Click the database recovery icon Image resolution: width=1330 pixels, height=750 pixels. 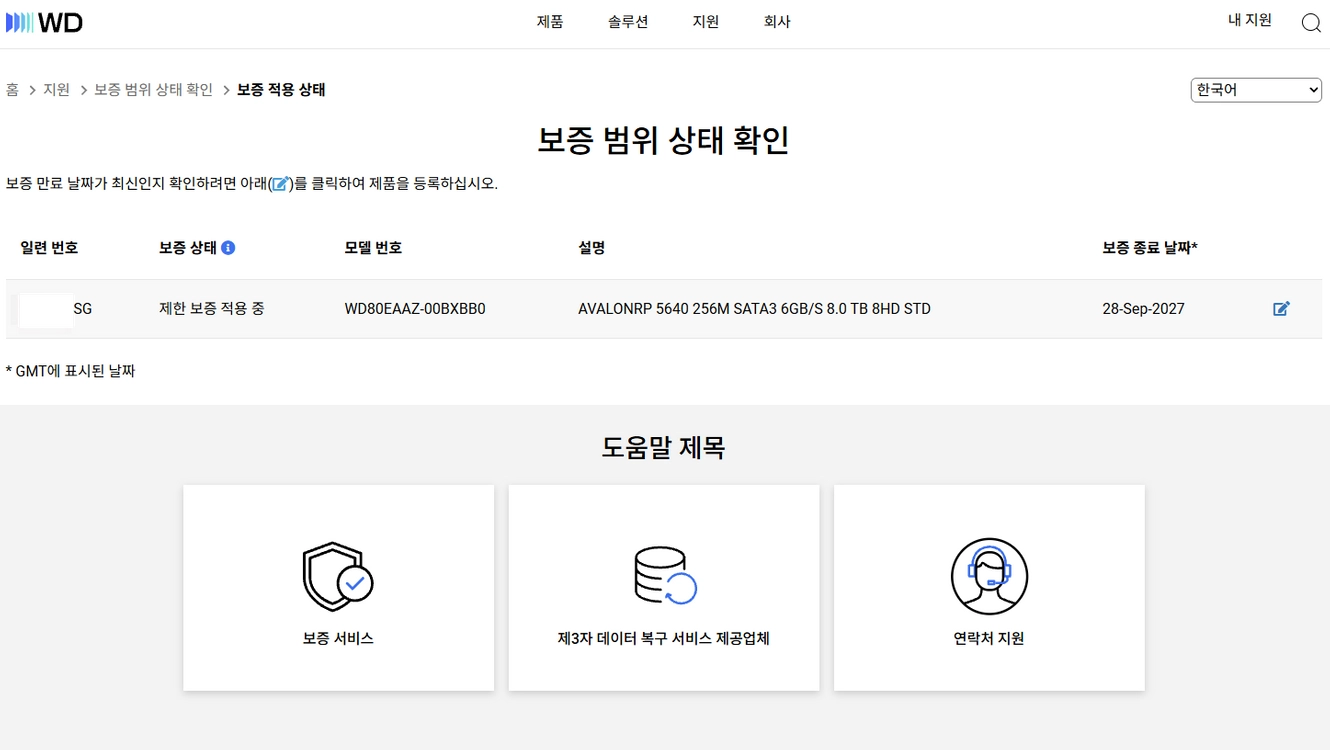[x=664, y=576]
